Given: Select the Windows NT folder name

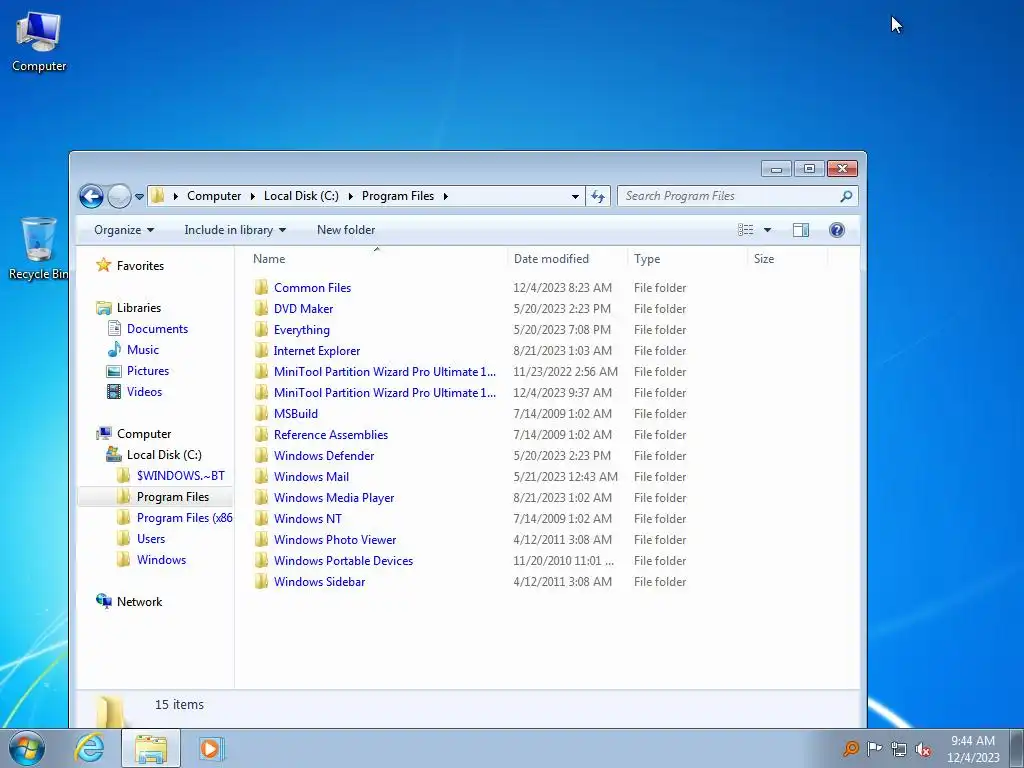Looking at the screenshot, I should click(308, 519).
